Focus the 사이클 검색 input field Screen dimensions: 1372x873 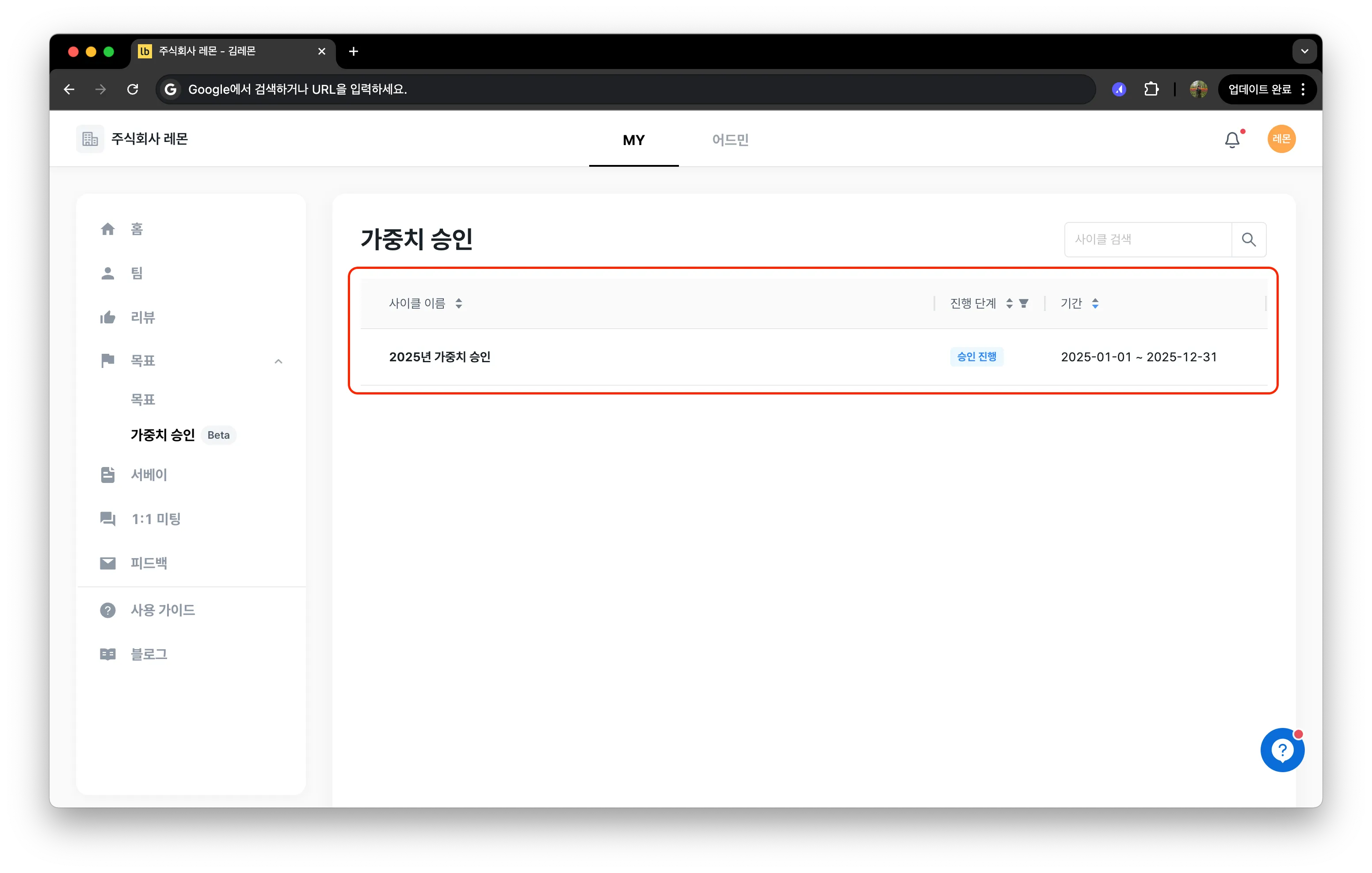pos(1147,240)
